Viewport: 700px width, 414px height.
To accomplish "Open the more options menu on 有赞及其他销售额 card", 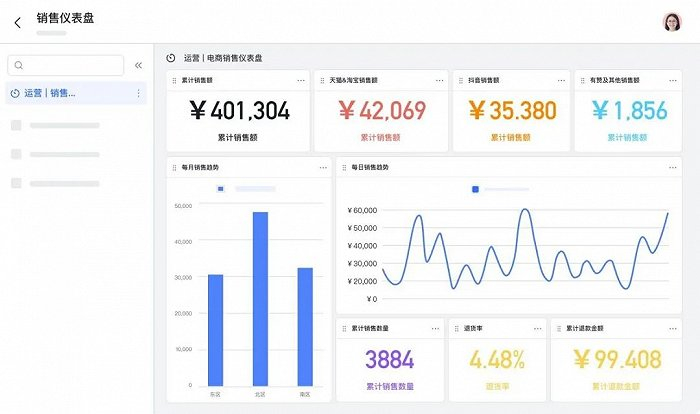I will [x=673, y=80].
